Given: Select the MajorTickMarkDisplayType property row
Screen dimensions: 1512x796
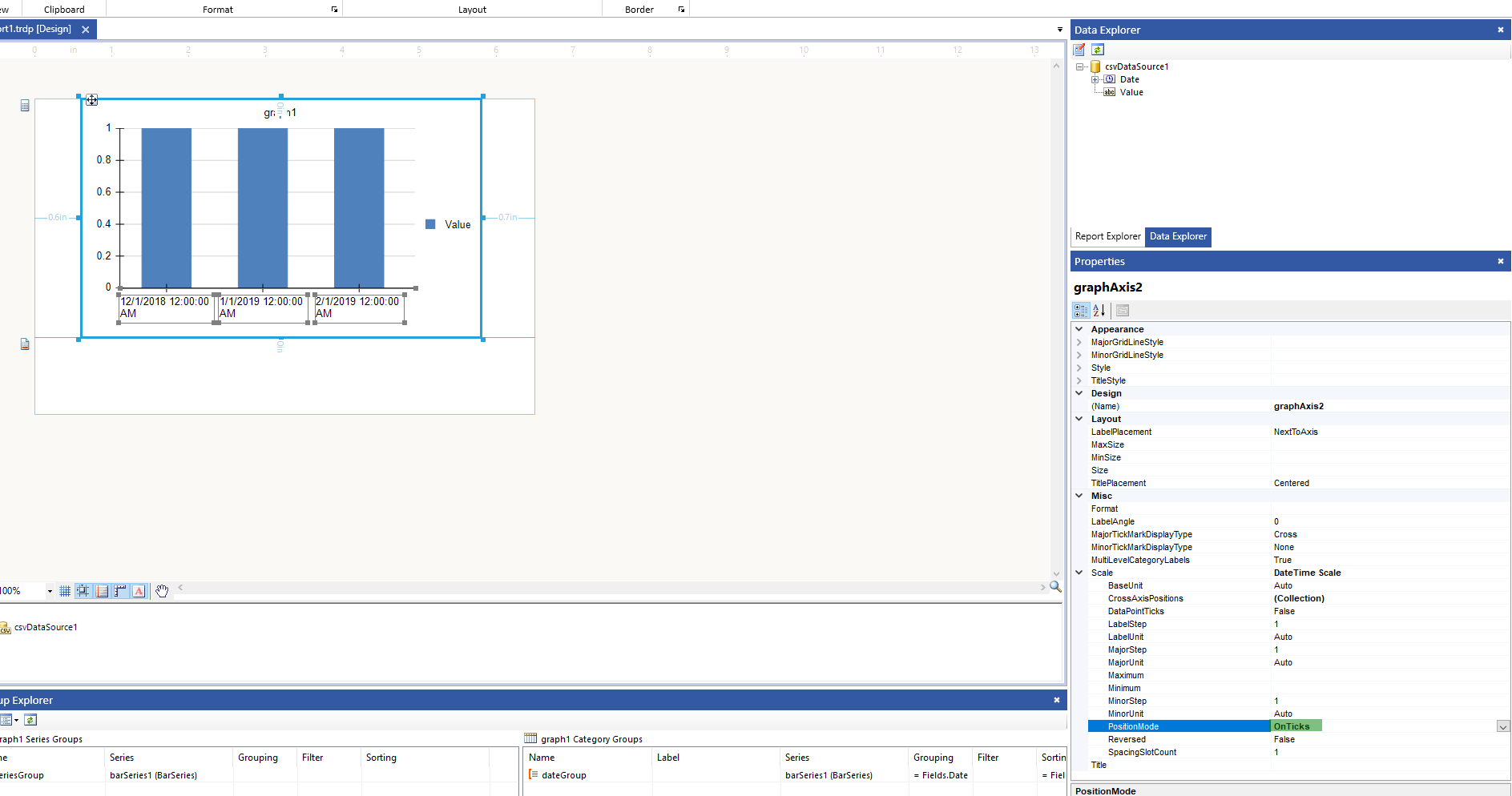Looking at the screenshot, I should (1298, 534).
